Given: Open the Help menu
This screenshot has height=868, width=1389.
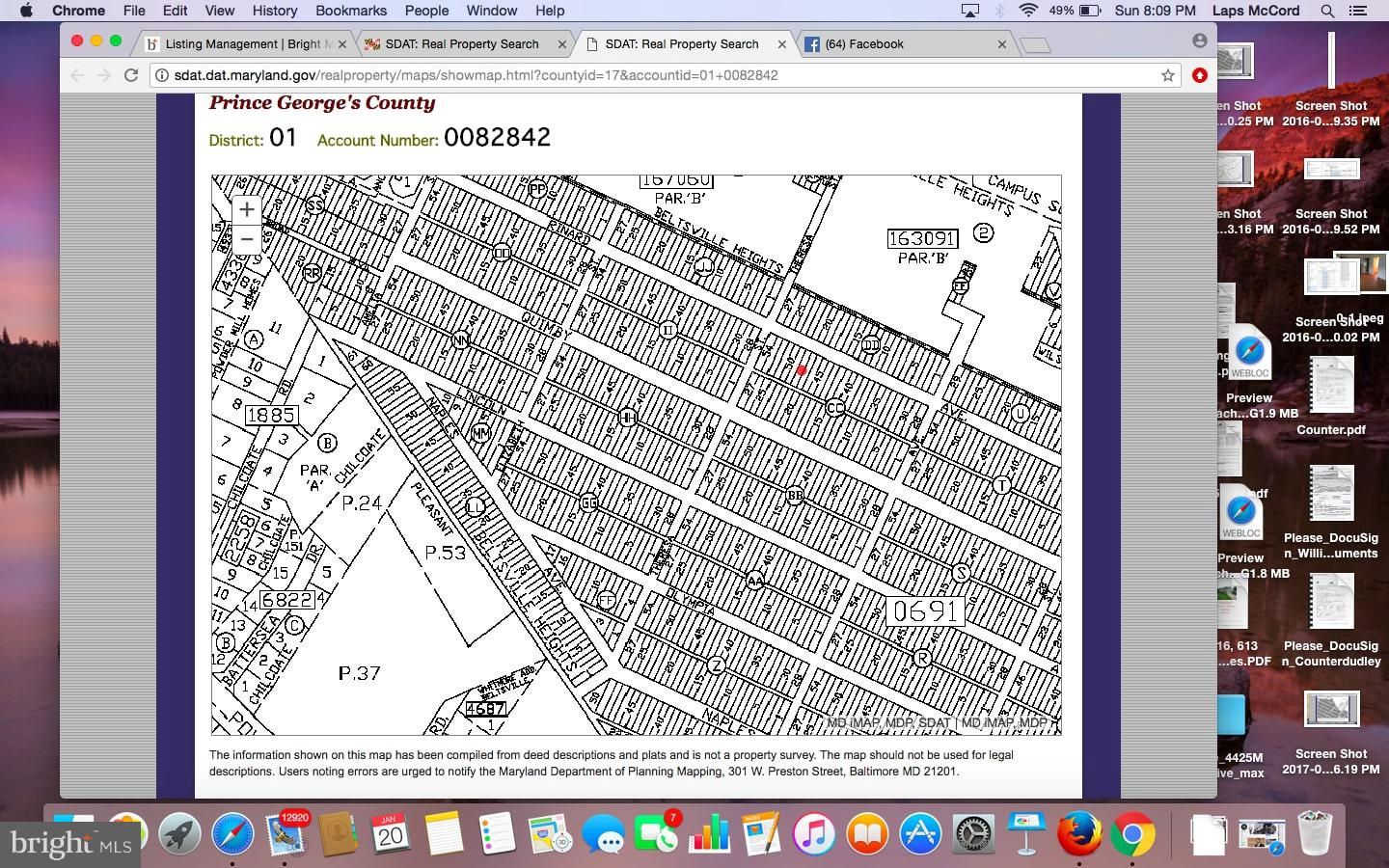Looking at the screenshot, I should point(550,11).
